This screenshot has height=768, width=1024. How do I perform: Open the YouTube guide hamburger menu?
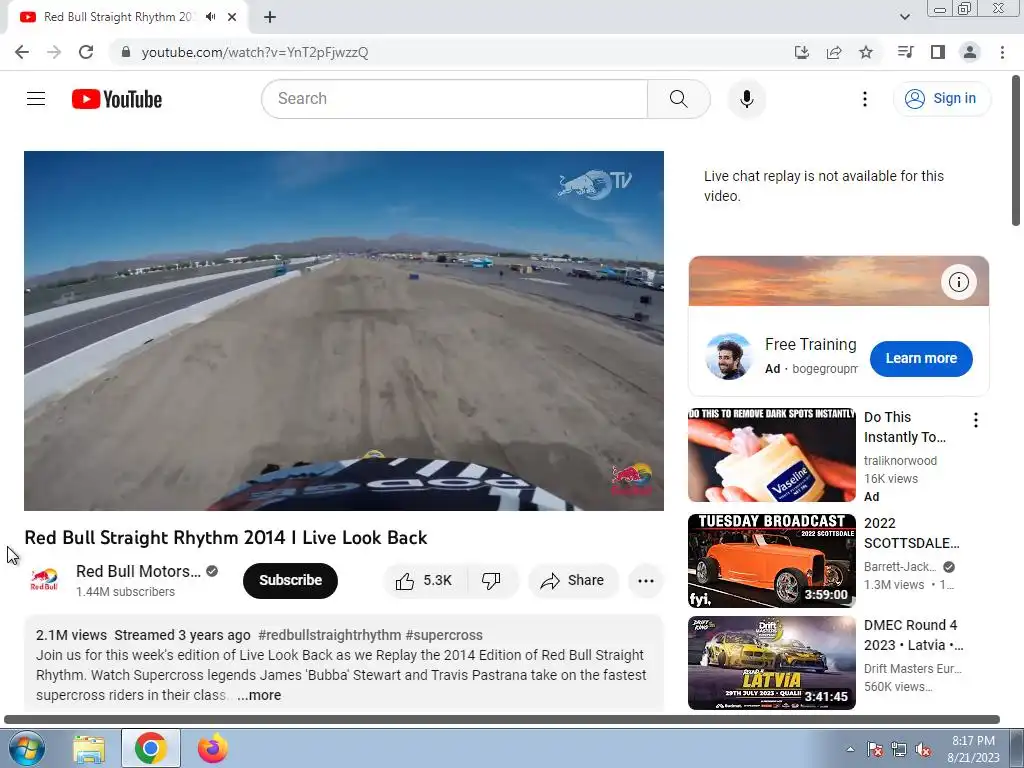tap(36, 99)
